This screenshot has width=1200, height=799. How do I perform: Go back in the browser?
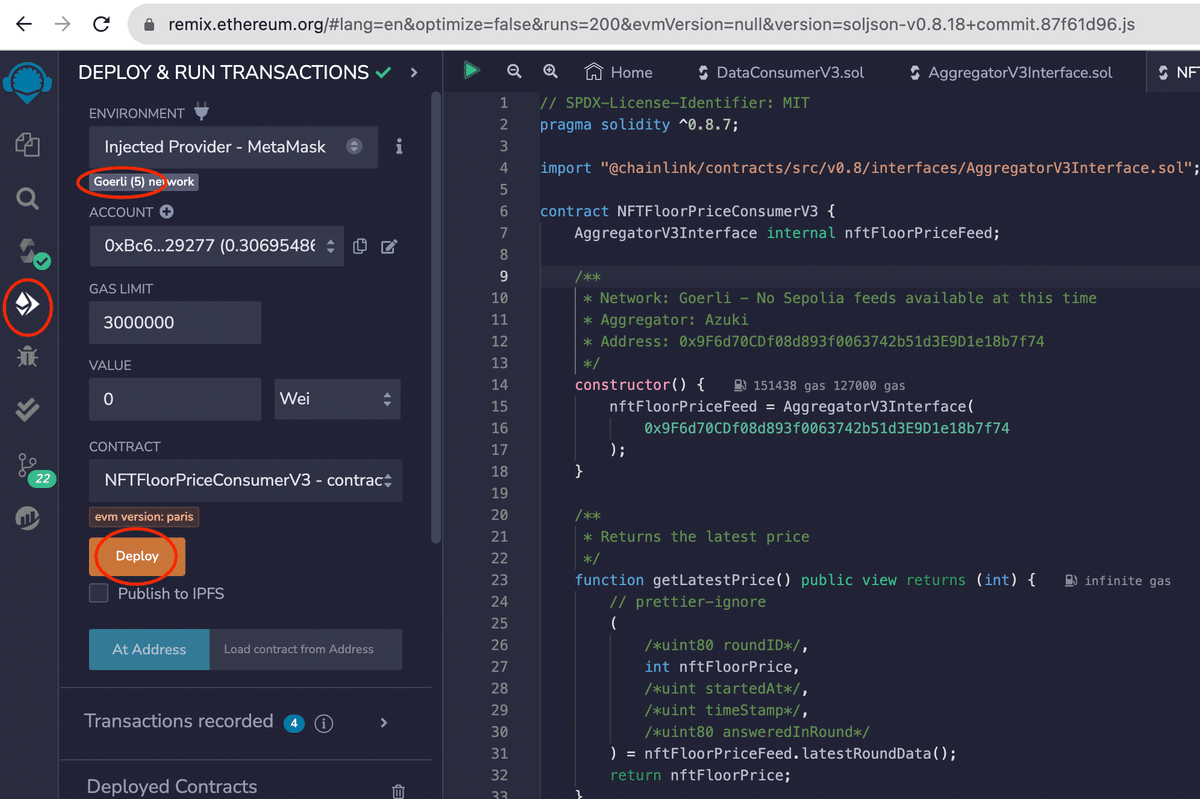tap(24, 24)
